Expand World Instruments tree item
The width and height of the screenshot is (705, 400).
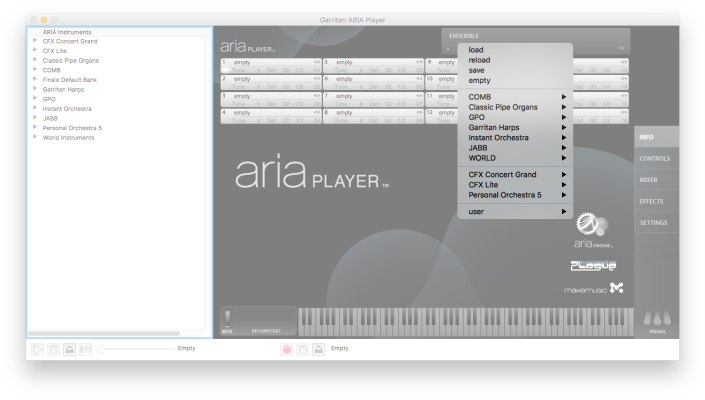35,137
